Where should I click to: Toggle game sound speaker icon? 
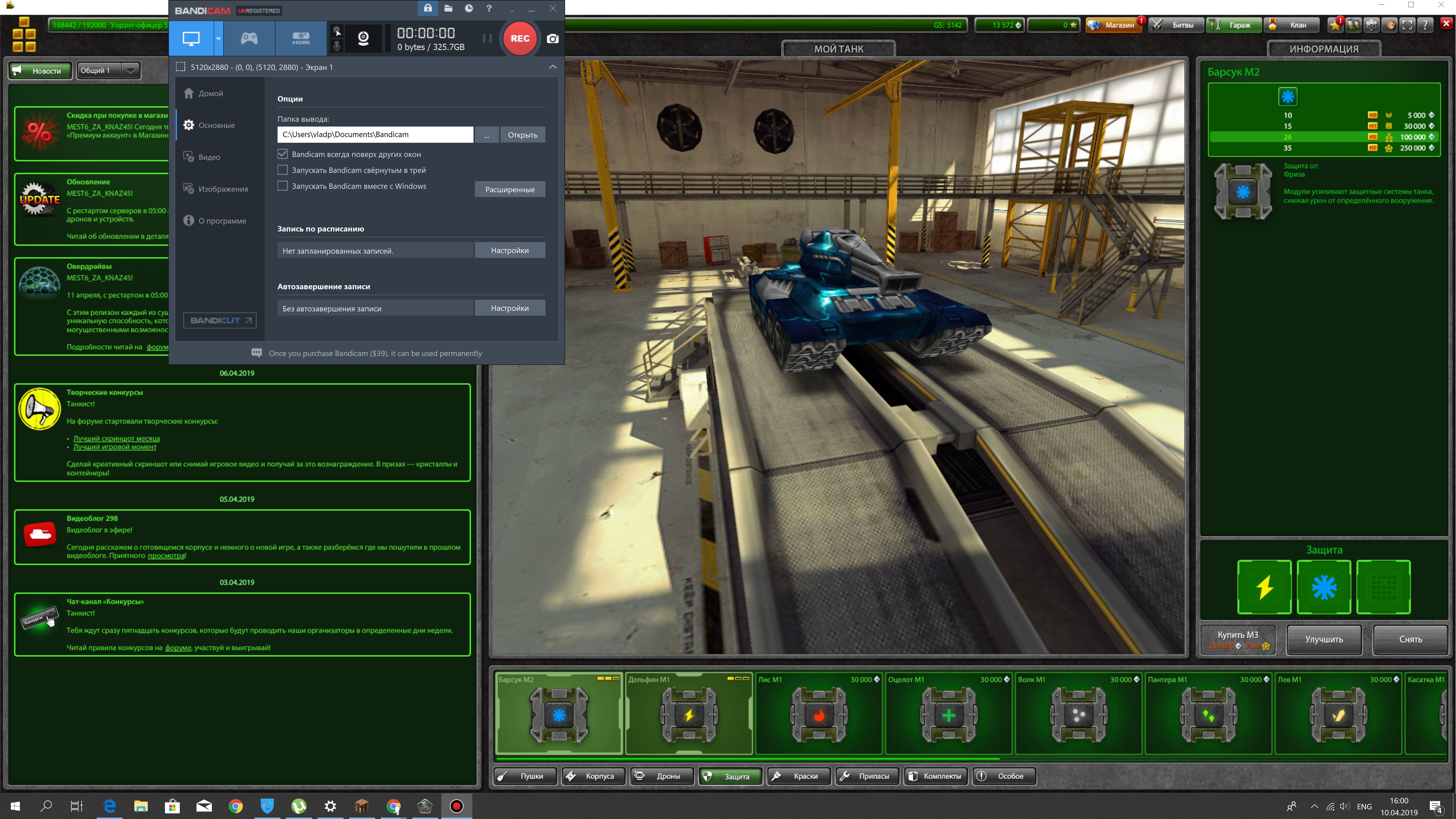(1390, 25)
